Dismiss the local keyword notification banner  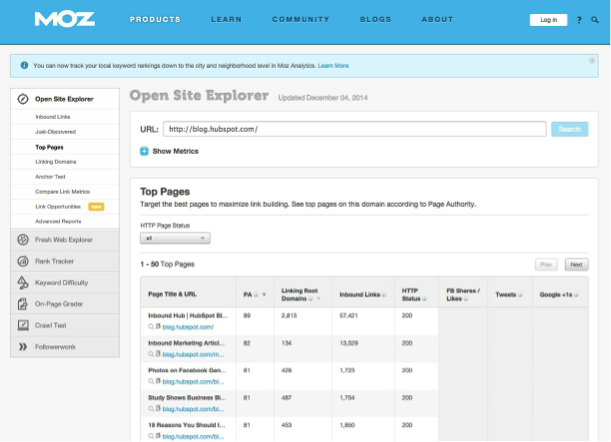592,60
